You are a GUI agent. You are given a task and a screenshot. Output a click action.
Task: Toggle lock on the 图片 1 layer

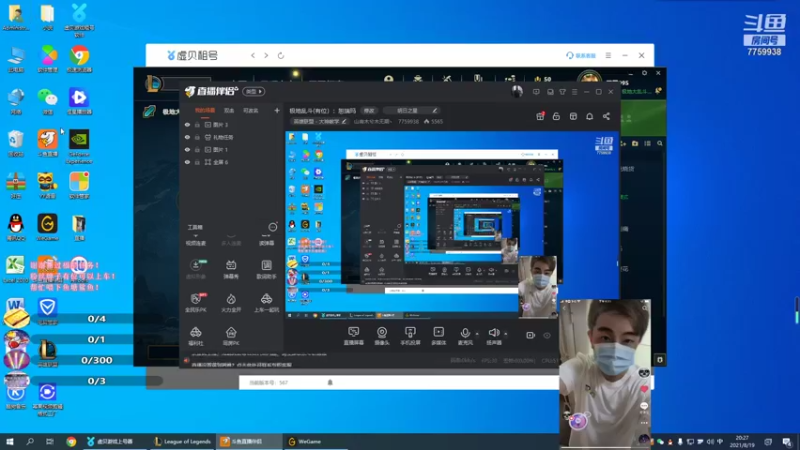[197, 149]
